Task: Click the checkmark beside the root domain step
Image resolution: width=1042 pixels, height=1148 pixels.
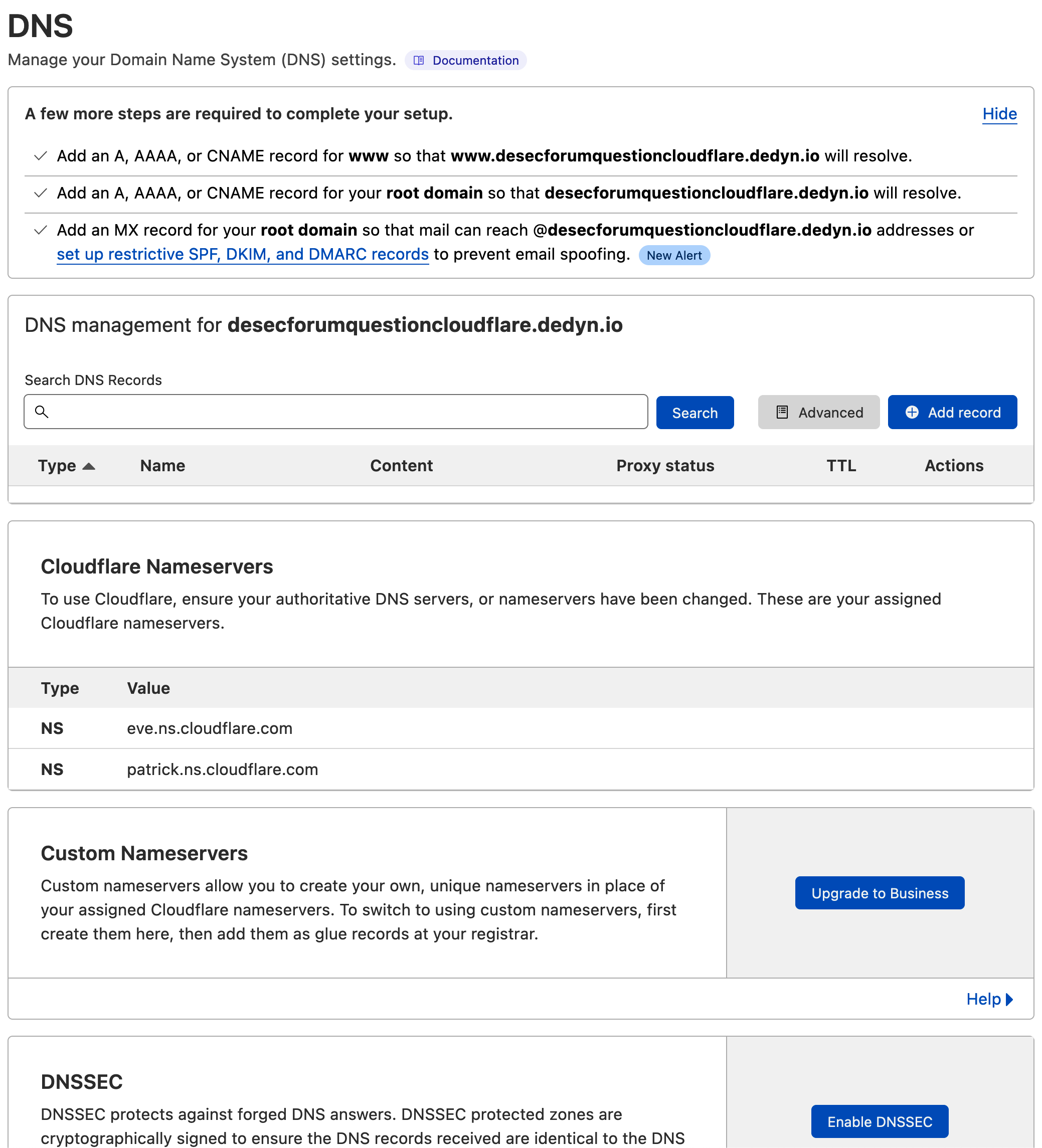Action: pyautogui.click(x=41, y=193)
